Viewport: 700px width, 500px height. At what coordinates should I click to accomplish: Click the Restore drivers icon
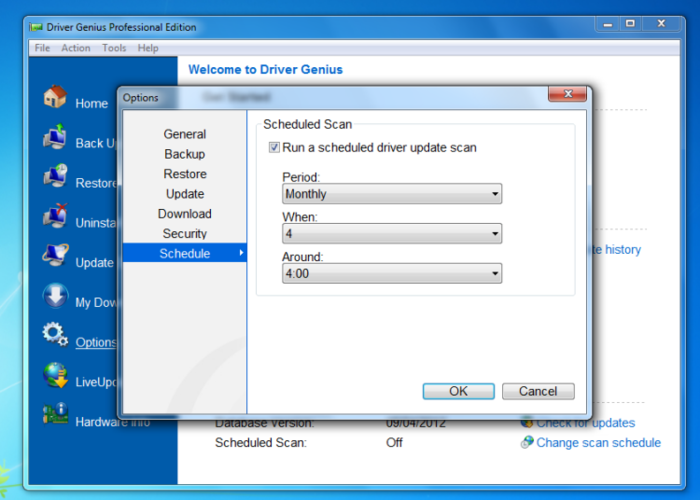55,175
